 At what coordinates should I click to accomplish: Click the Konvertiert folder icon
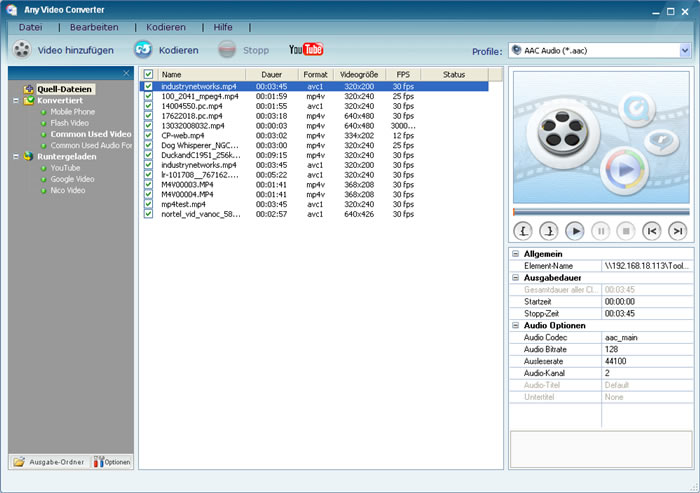click(x=29, y=100)
